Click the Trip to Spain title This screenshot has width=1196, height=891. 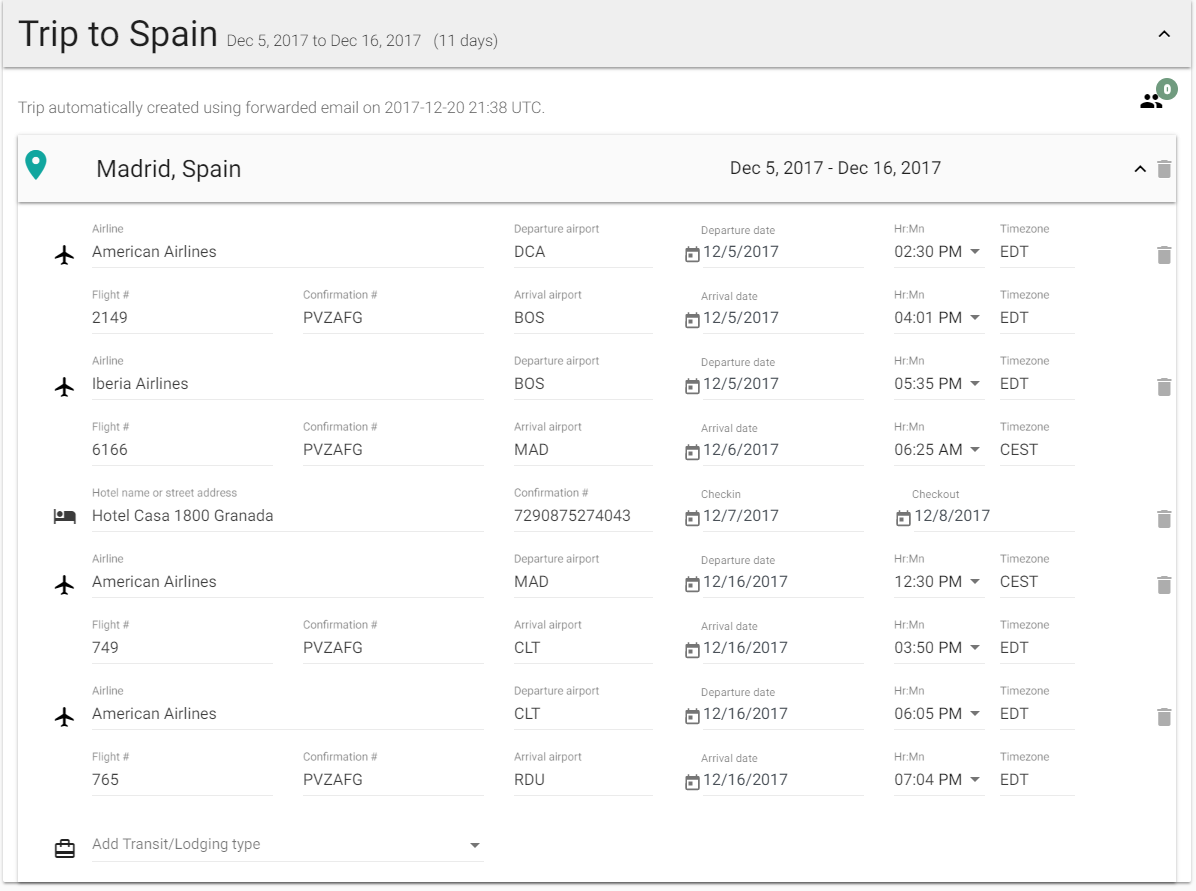118,34
